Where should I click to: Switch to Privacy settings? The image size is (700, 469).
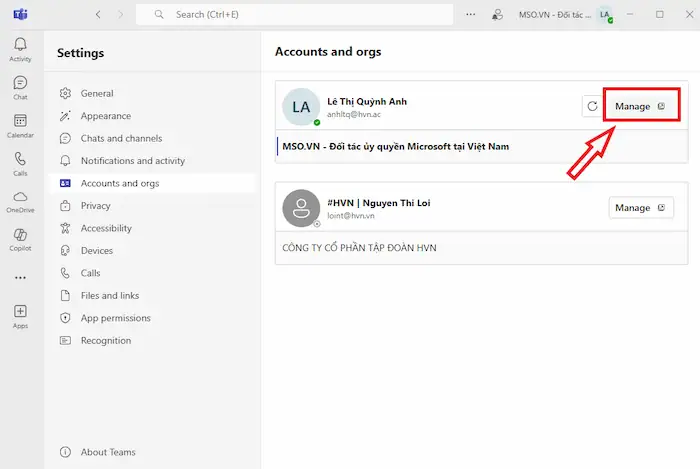[96, 206]
